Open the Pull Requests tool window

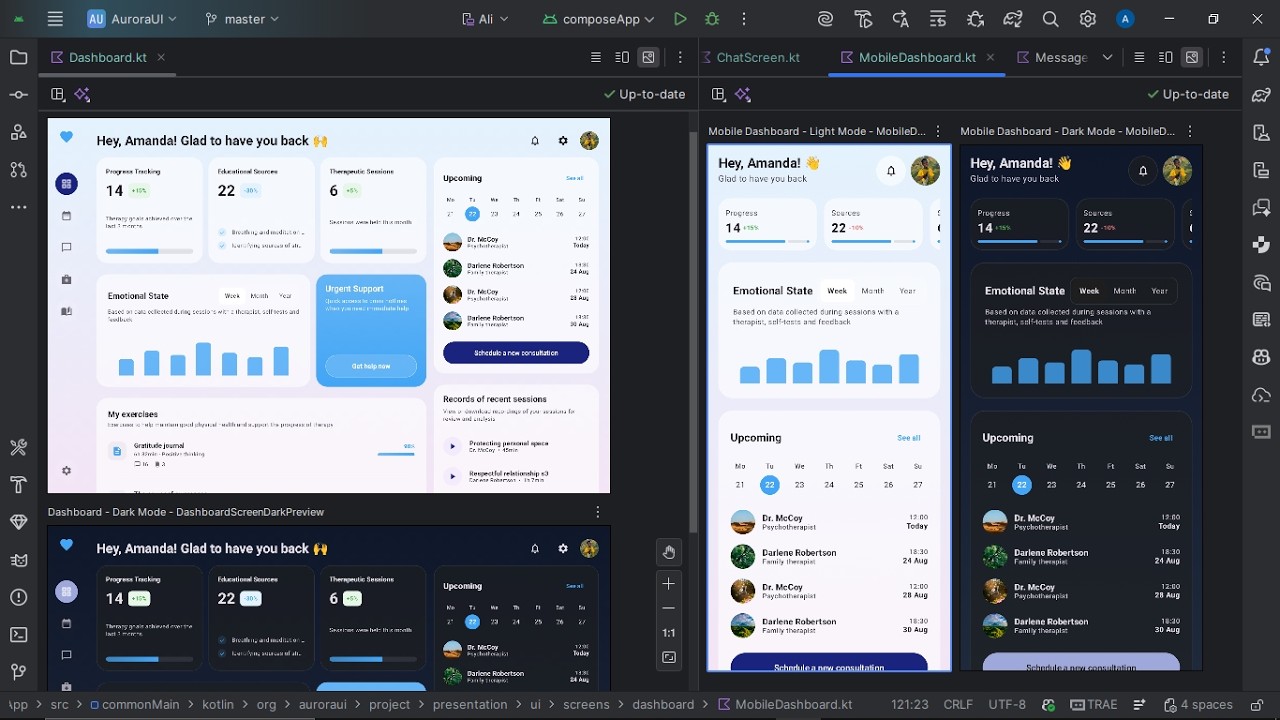click(x=18, y=170)
